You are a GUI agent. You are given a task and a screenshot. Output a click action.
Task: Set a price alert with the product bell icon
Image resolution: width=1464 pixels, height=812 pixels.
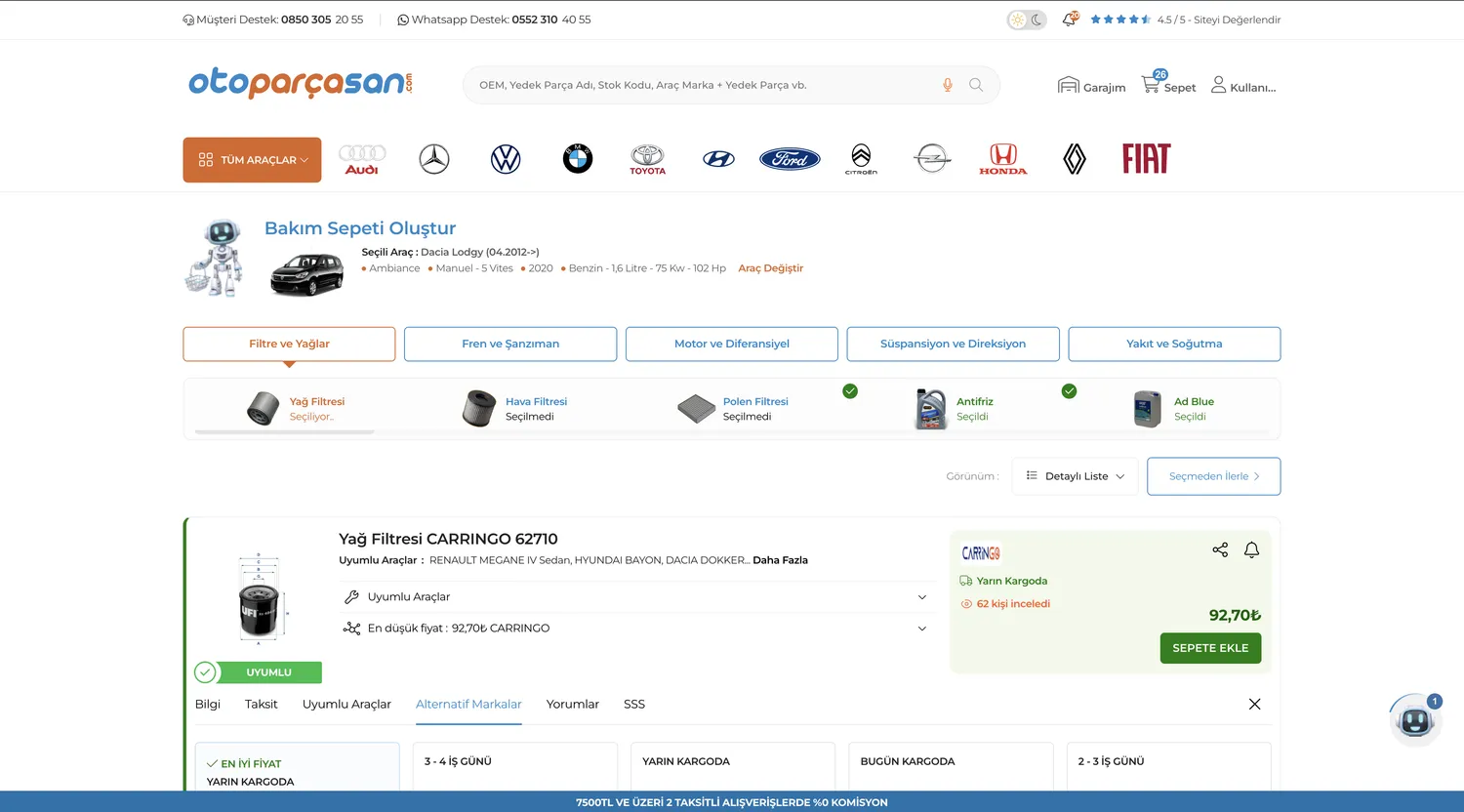click(x=1251, y=549)
